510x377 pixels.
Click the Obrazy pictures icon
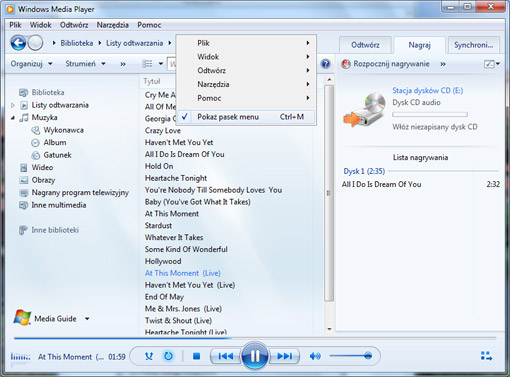pyautogui.click(x=24, y=180)
